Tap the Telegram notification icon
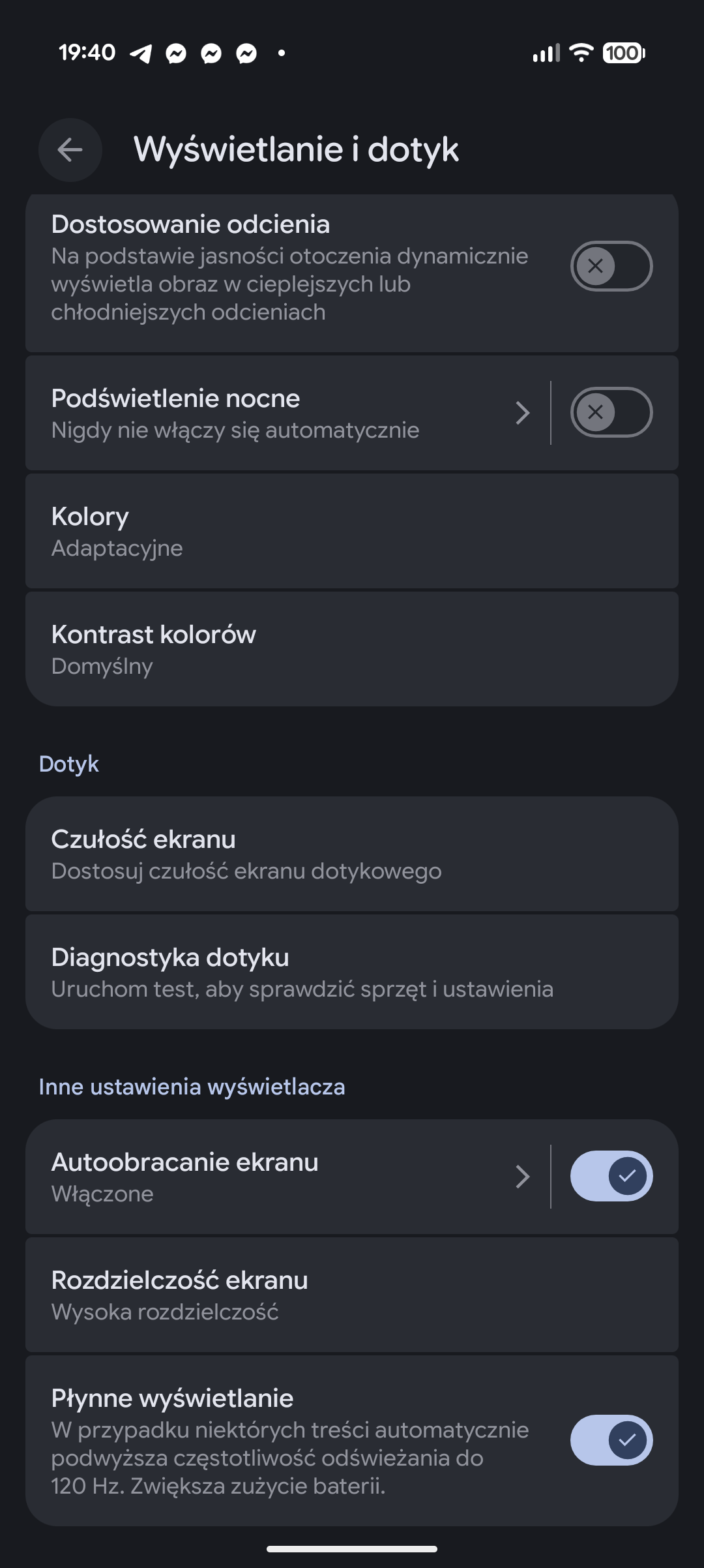The width and height of the screenshot is (704, 1568). click(x=141, y=53)
